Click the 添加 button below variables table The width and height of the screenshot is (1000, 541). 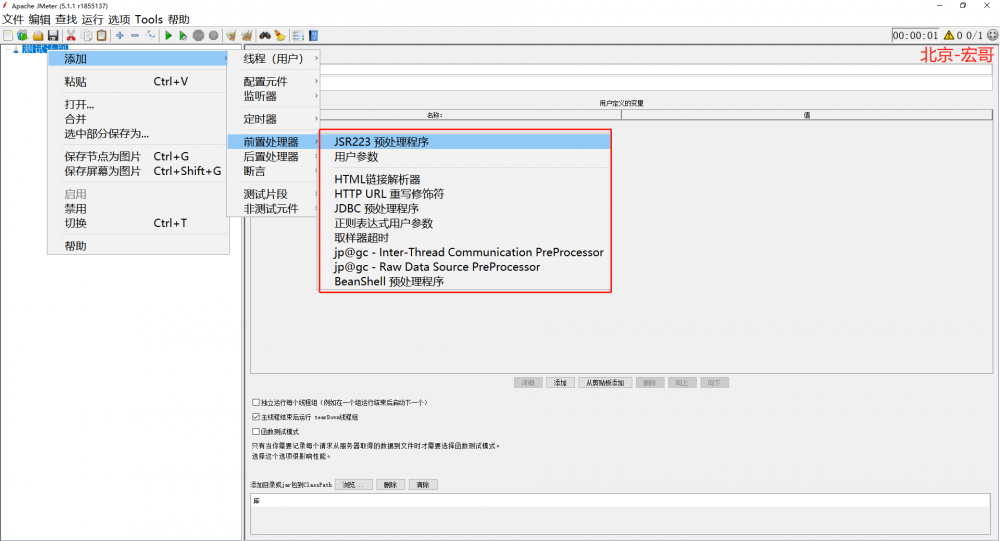[x=561, y=383]
